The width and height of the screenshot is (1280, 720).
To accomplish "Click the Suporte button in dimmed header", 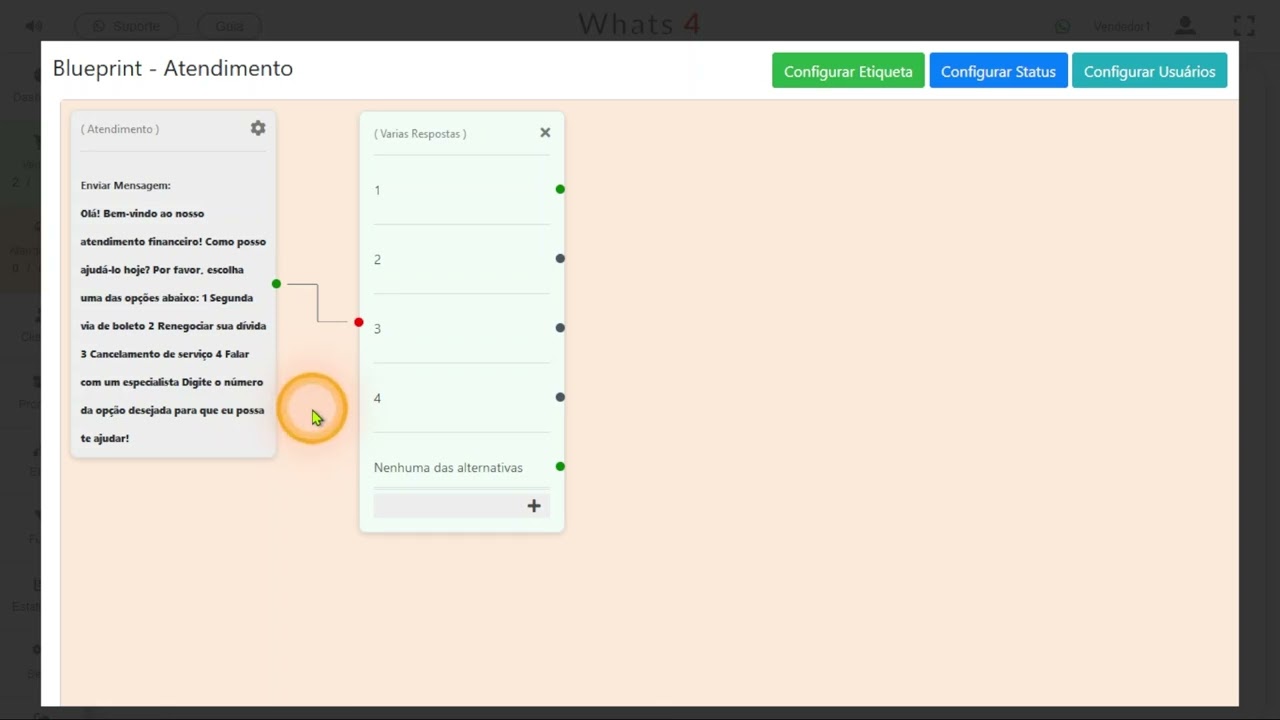I will (x=127, y=26).
